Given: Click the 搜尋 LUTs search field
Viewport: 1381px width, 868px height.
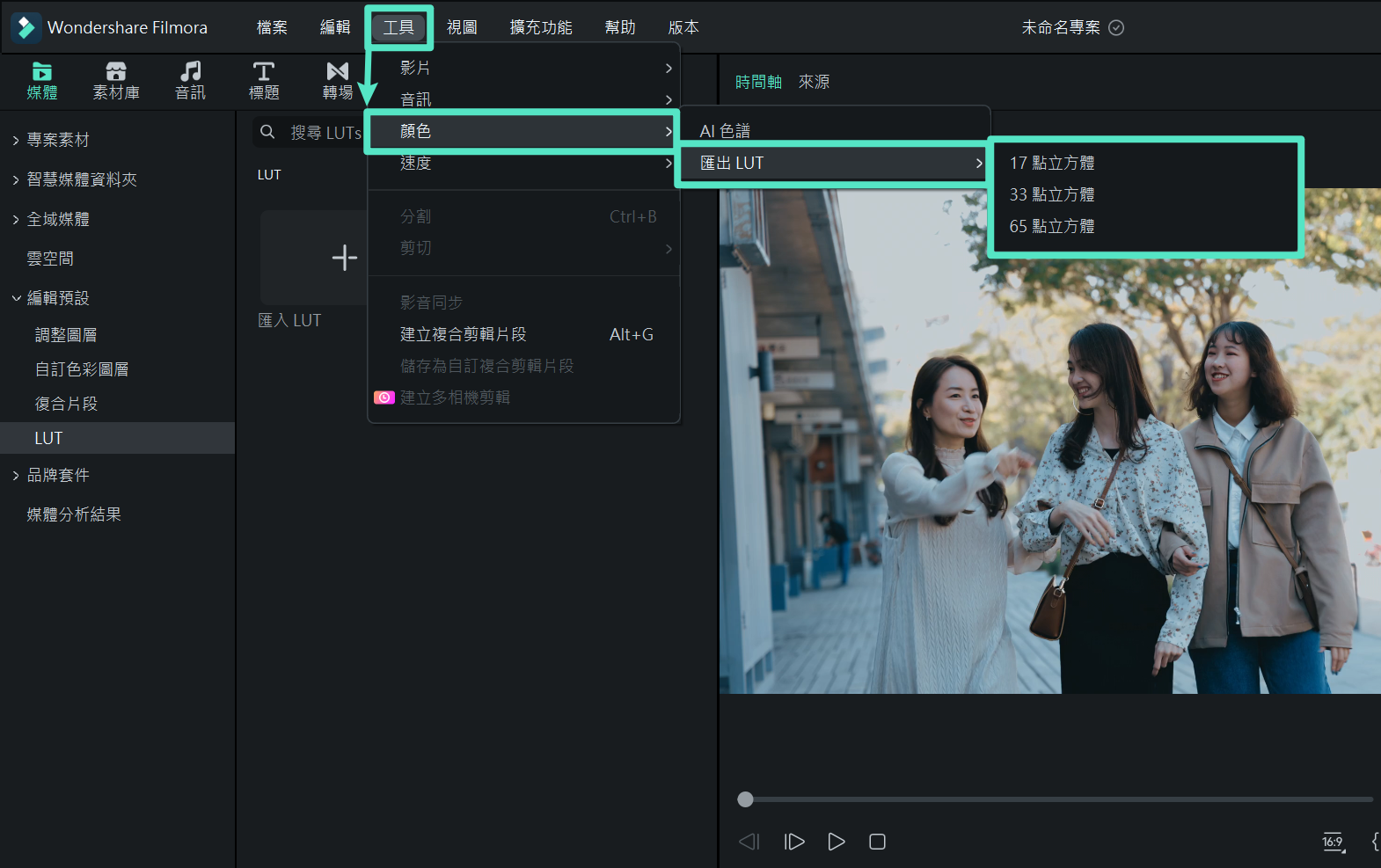Looking at the screenshot, I should point(326,133).
